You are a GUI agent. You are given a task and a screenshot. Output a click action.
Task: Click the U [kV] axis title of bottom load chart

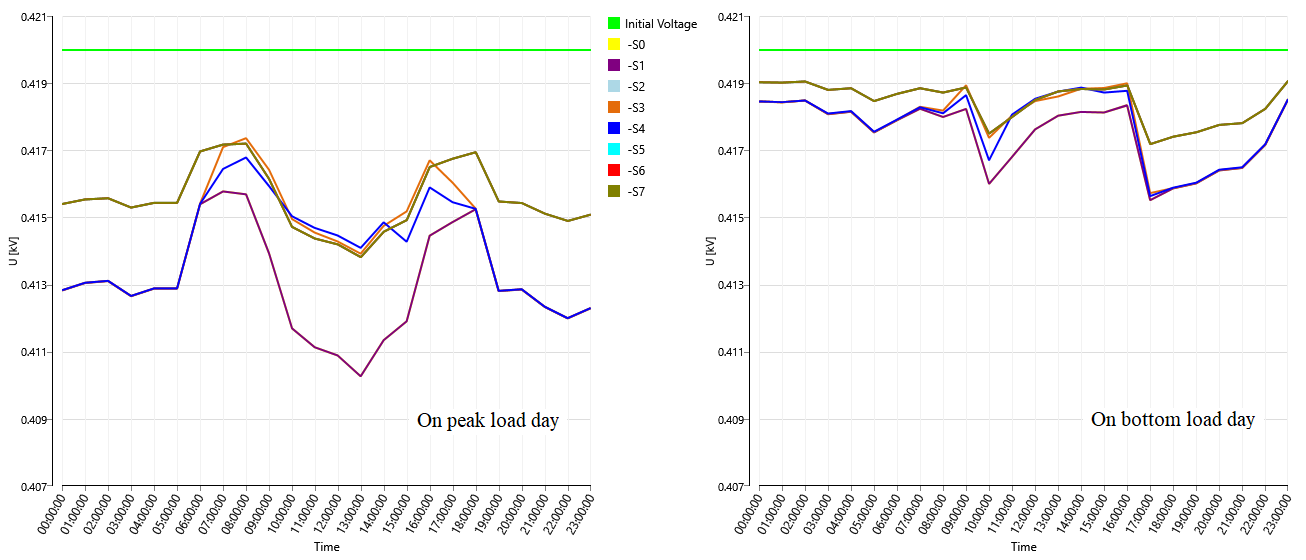point(710,251)
